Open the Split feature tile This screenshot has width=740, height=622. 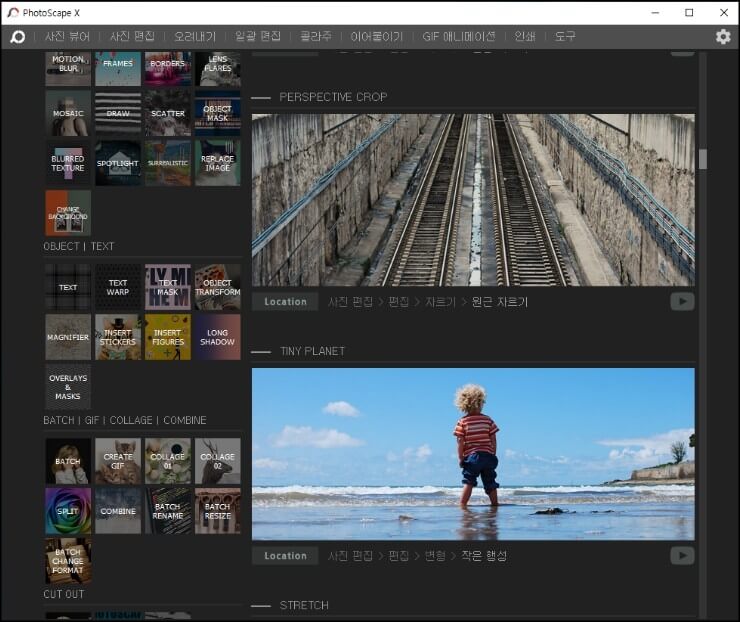(68, 511)
